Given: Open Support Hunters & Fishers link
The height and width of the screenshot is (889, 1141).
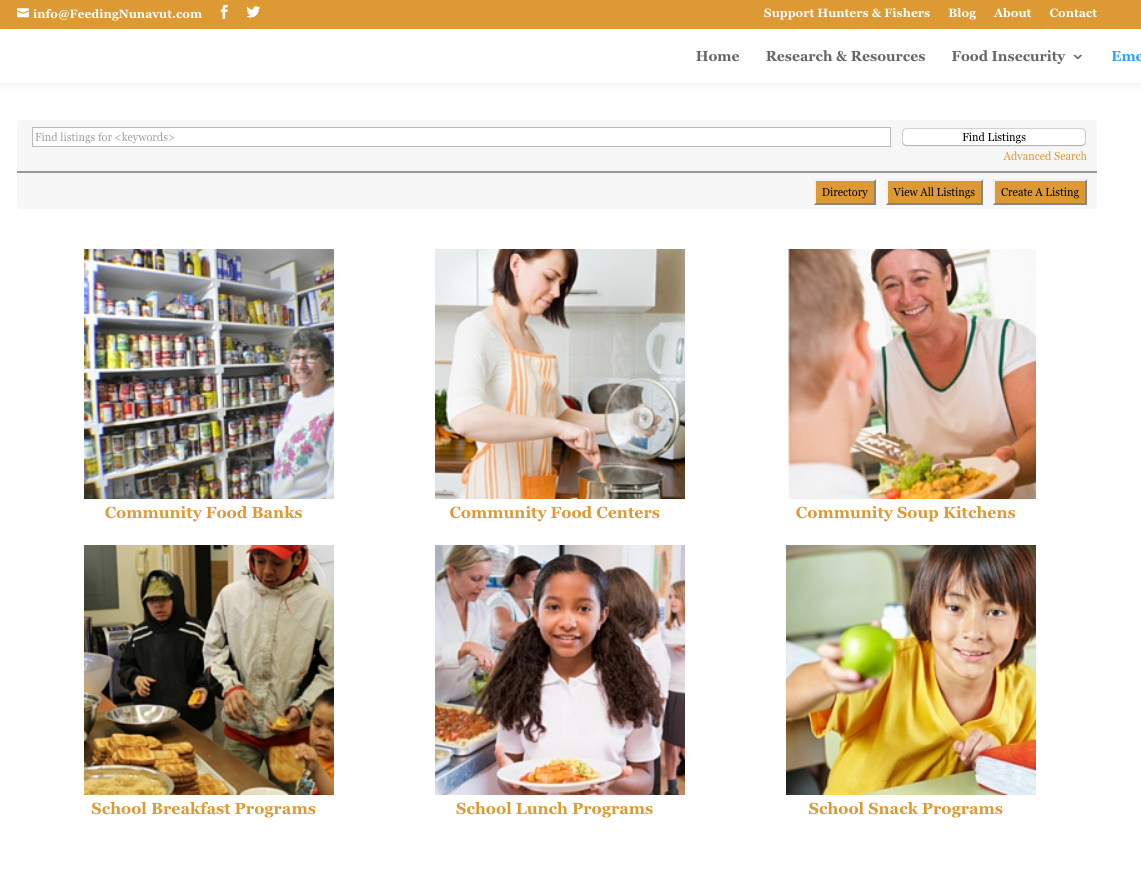Looking at the screenshot, I should pyautogui.click(x=846, y=13).
